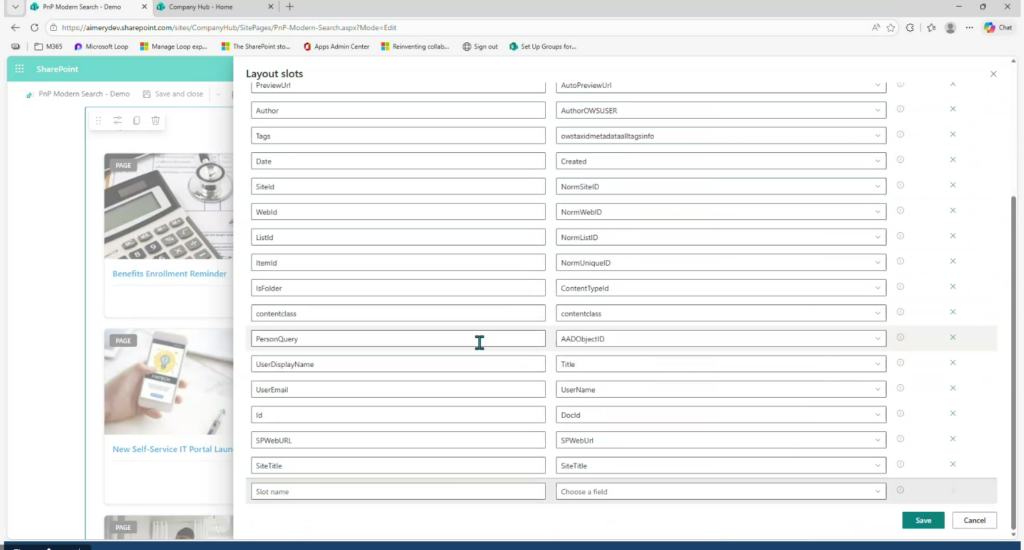Remove the Tags slot row
Viewport: 1024px width, 550px height.
pos(952,134)
